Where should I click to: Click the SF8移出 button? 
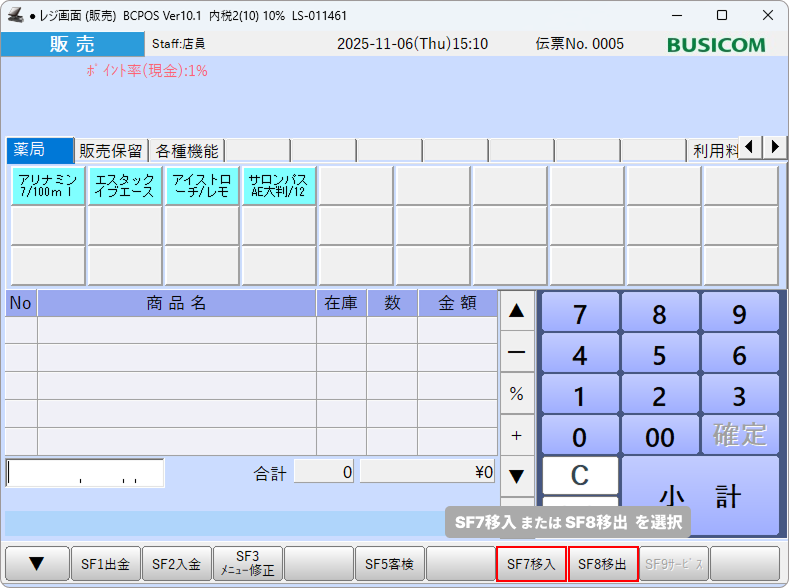pyautogui.click(x=602, y=564)
